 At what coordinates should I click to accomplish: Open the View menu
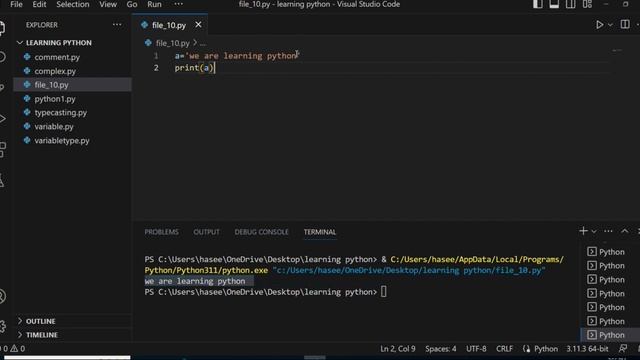click(x=108, y=4)
